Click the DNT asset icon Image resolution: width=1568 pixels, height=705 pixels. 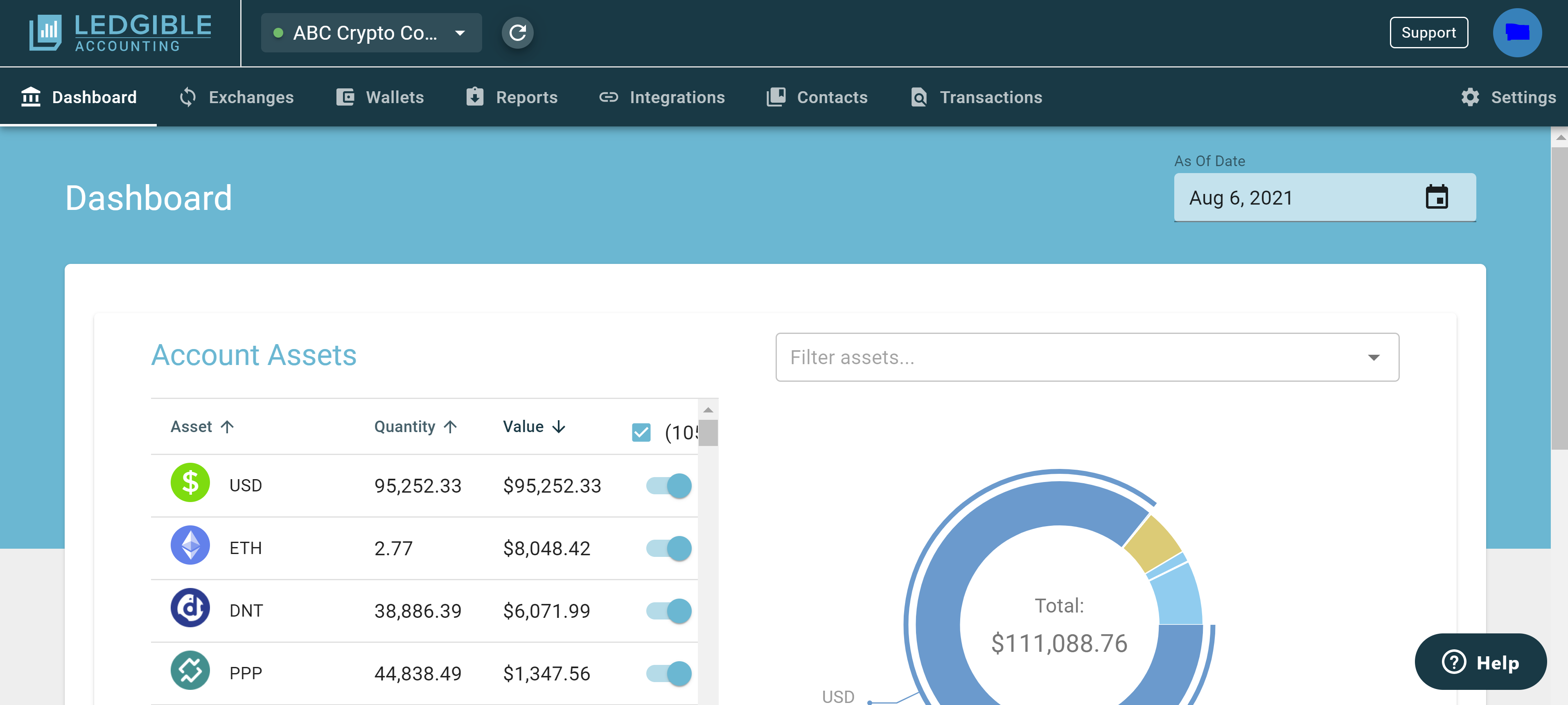(190, 608)
